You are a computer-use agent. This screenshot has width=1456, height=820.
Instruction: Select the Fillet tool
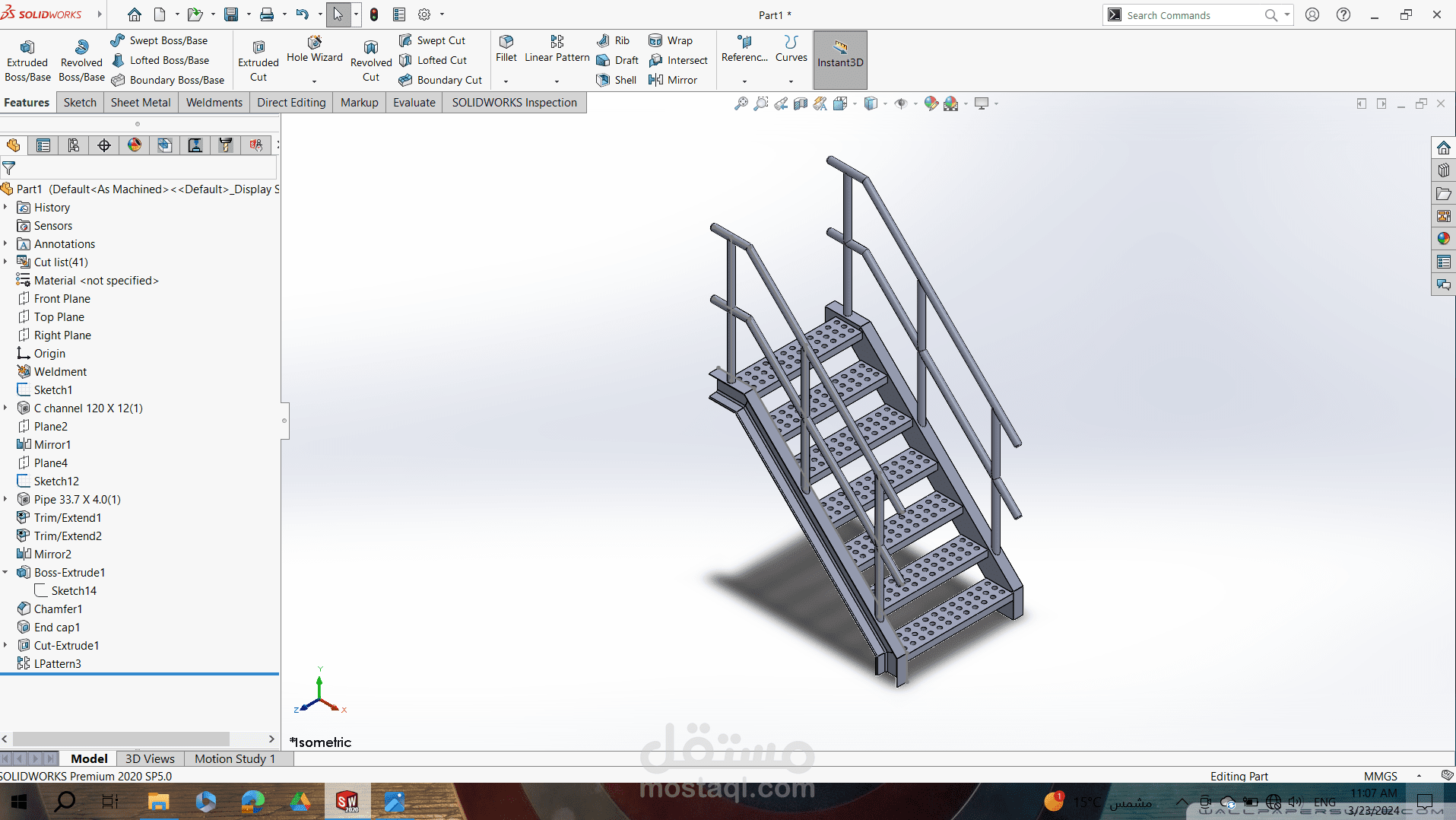coord(506,49)
